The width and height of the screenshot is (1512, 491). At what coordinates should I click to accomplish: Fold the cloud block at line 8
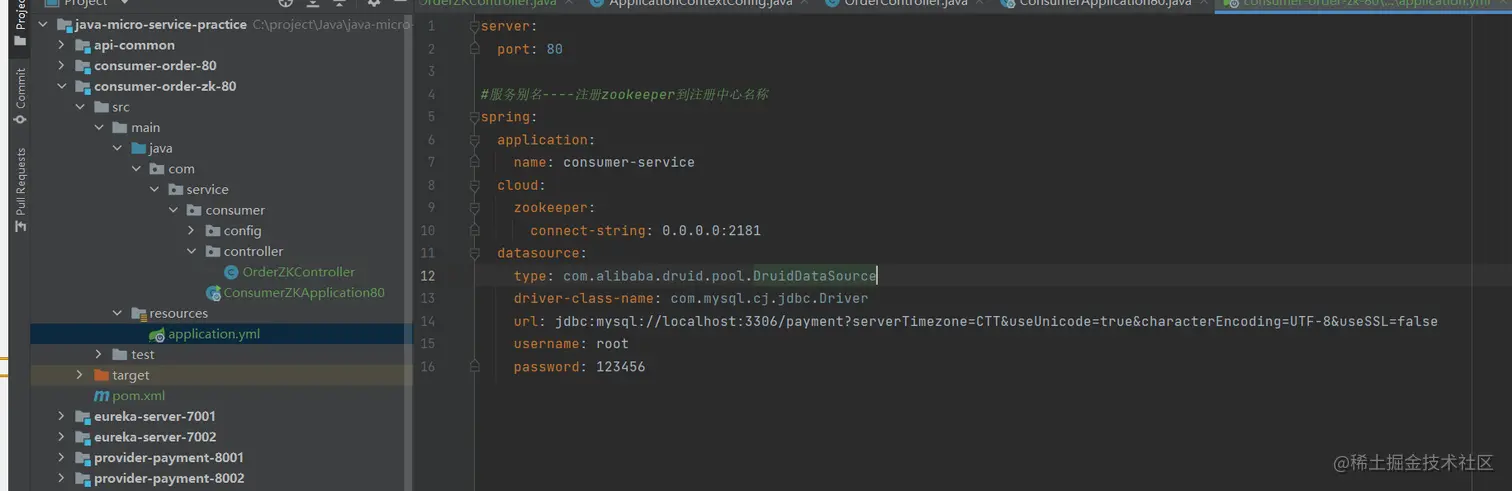point(474,185)
